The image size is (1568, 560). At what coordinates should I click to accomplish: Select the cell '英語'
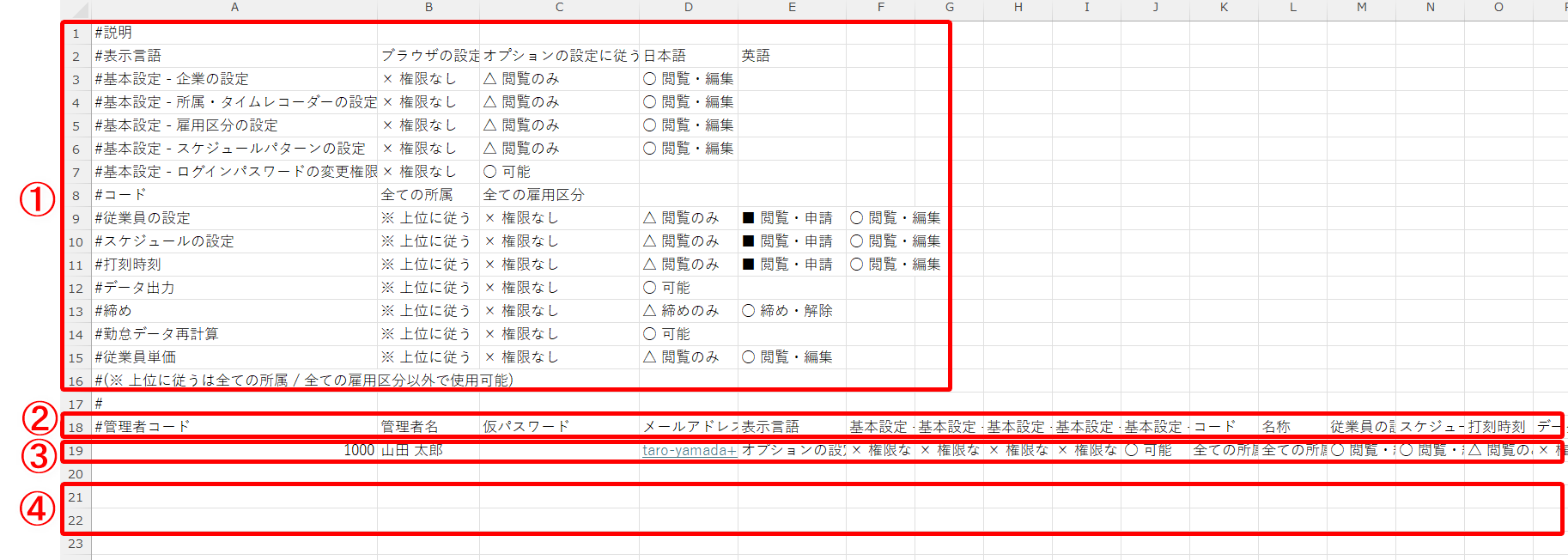[x=792, y=56]
